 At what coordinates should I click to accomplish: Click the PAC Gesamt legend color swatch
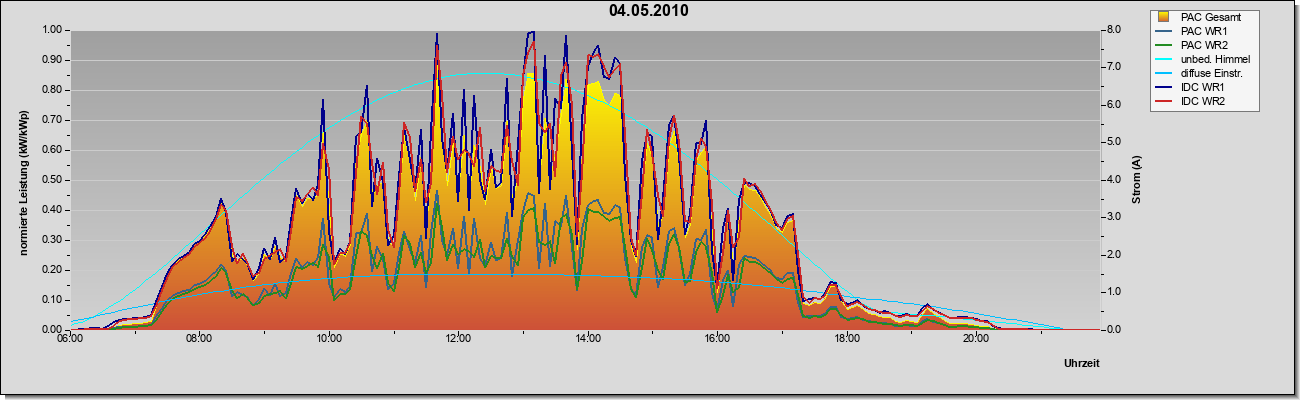(1163, 17)
